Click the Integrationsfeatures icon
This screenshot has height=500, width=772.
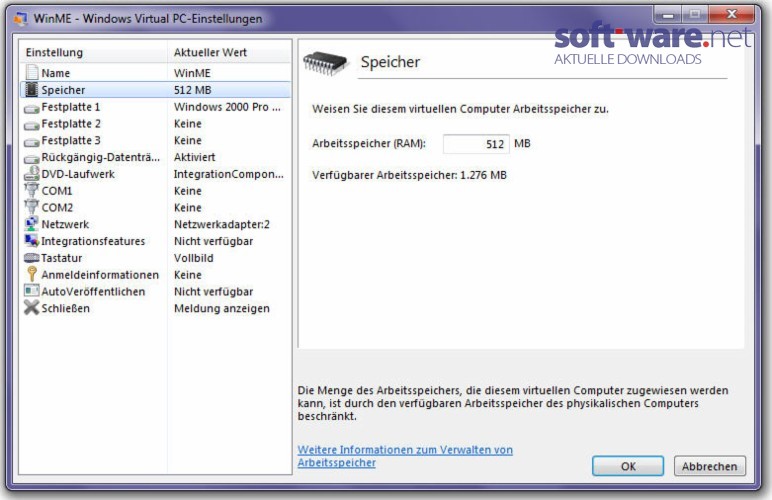coord(32,241)
